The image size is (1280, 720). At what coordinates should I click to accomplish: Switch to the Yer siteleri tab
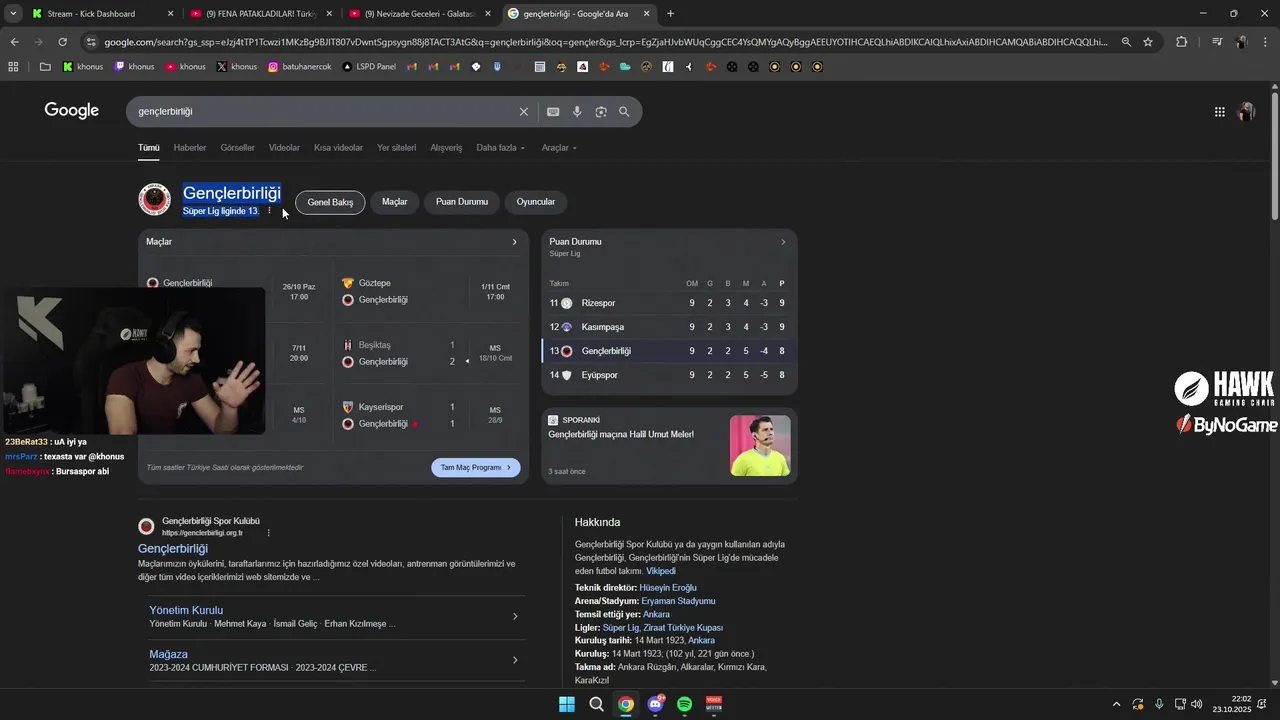[396, 148]
